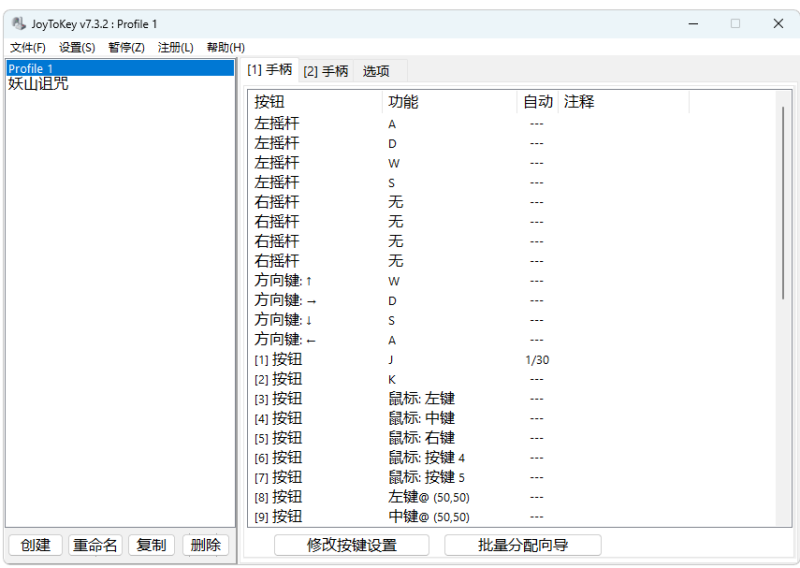Screen dimensions: 800x568
Task: Open the 文件(F) menu
Action: pos(28,47)
